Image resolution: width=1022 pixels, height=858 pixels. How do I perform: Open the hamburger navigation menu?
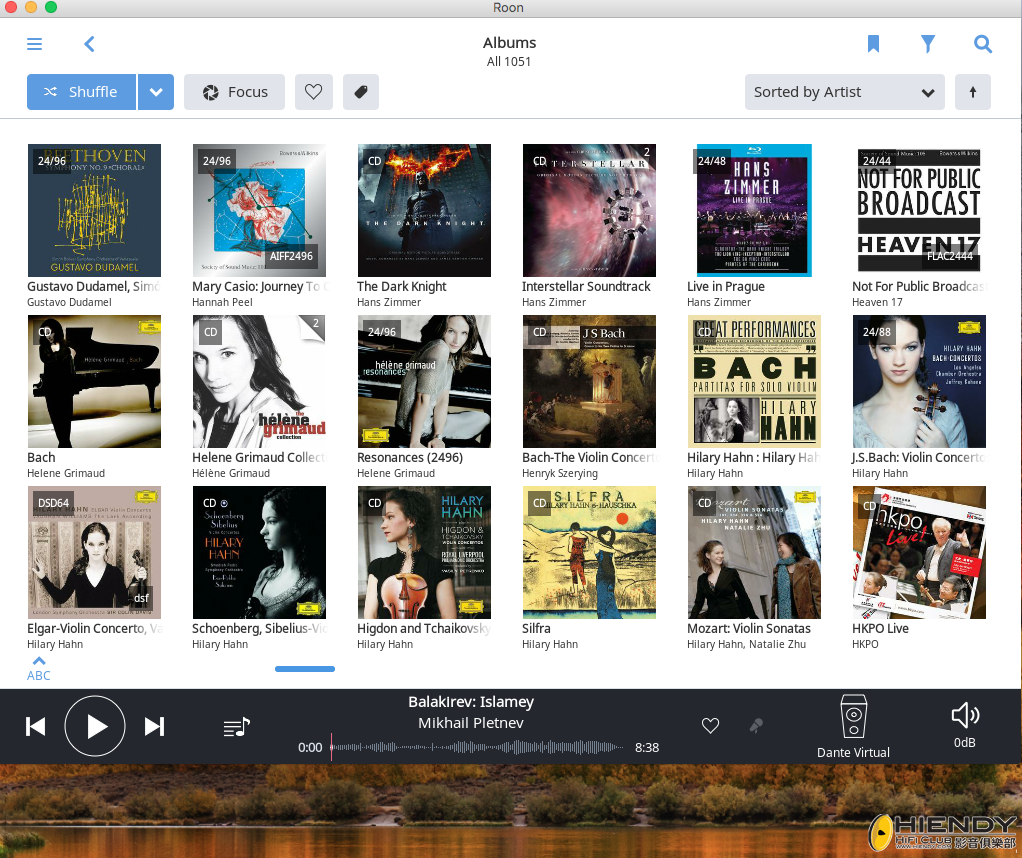click(x=35, y=44)
